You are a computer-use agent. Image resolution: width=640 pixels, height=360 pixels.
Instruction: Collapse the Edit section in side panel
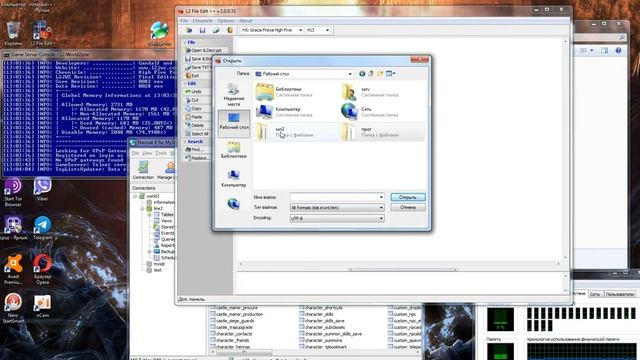coord(190,83)
